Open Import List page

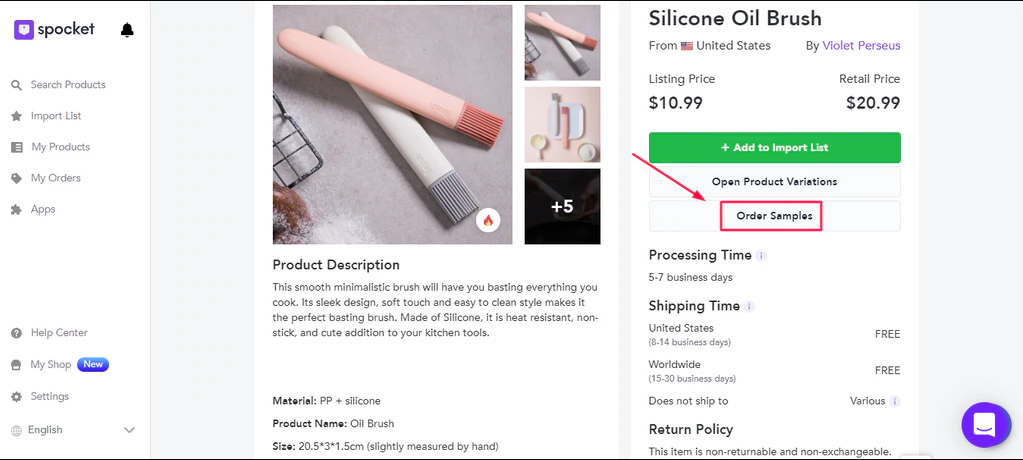click(55, 116)
